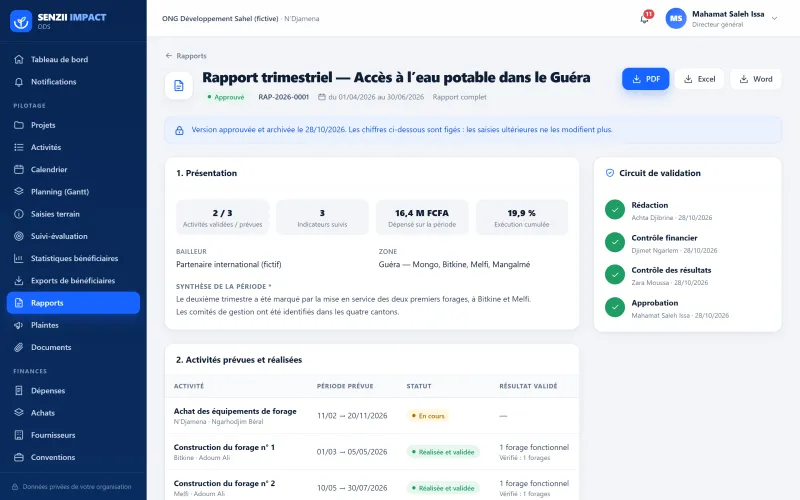Click Réalisée et validée badge for forage n° 1
This screenshot has height=500, width=800.
(443, 452)
